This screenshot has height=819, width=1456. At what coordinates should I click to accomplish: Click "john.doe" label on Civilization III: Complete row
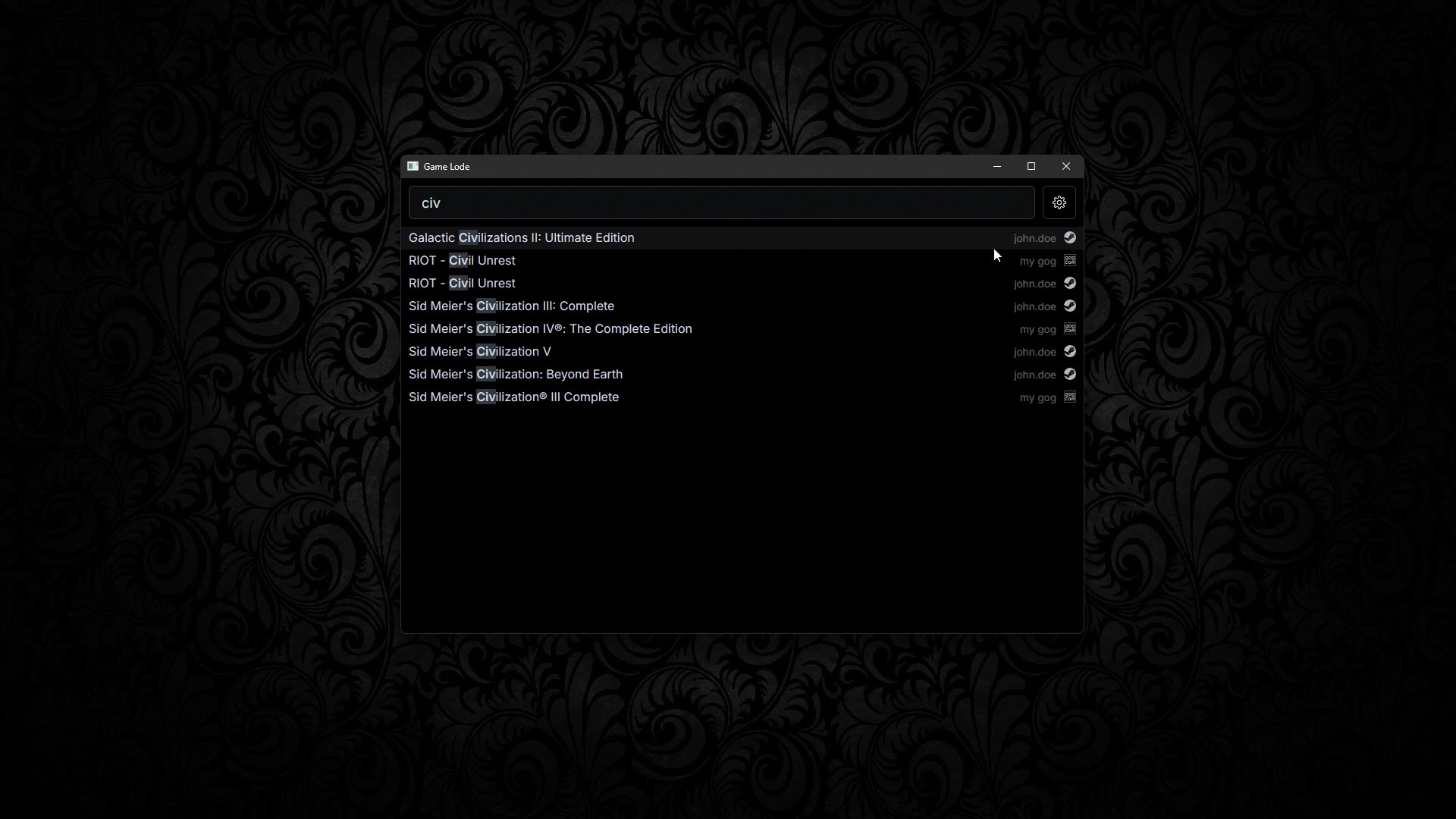[1034, 306]
